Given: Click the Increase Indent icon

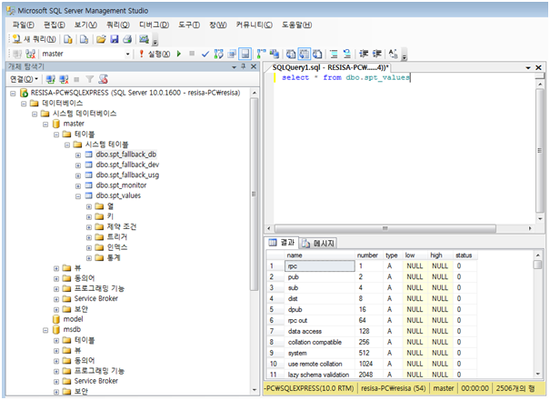Looking at the screenshot, I should click(x=377, y=54).
